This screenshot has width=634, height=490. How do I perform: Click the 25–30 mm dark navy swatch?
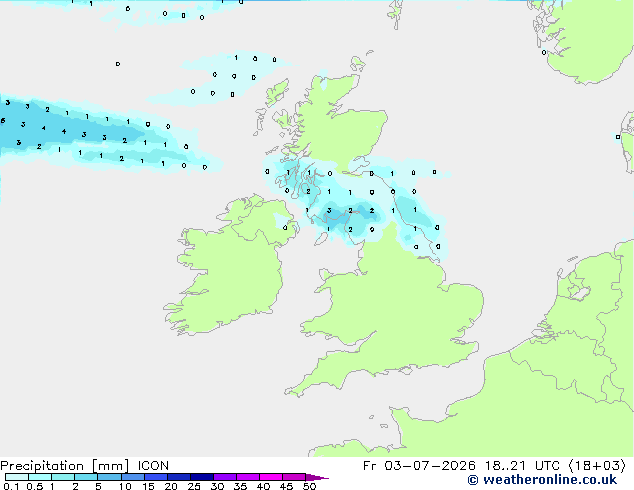(x=202, y=477)
